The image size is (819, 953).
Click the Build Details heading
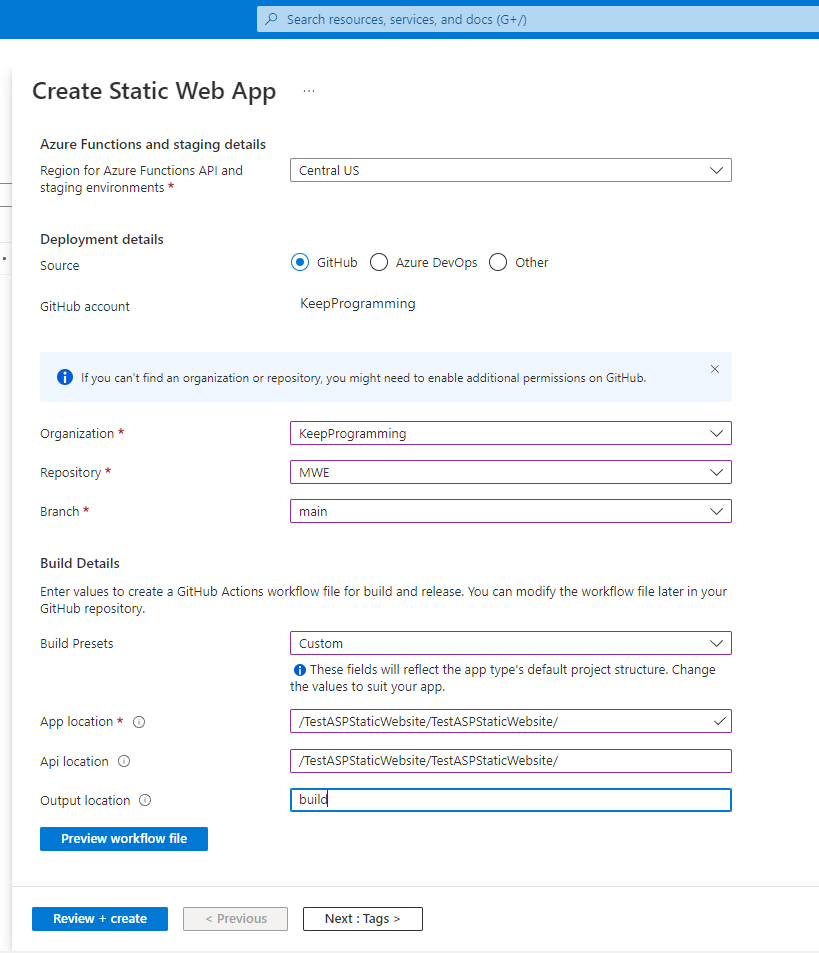pyautogui.click(x=80, y=563)
